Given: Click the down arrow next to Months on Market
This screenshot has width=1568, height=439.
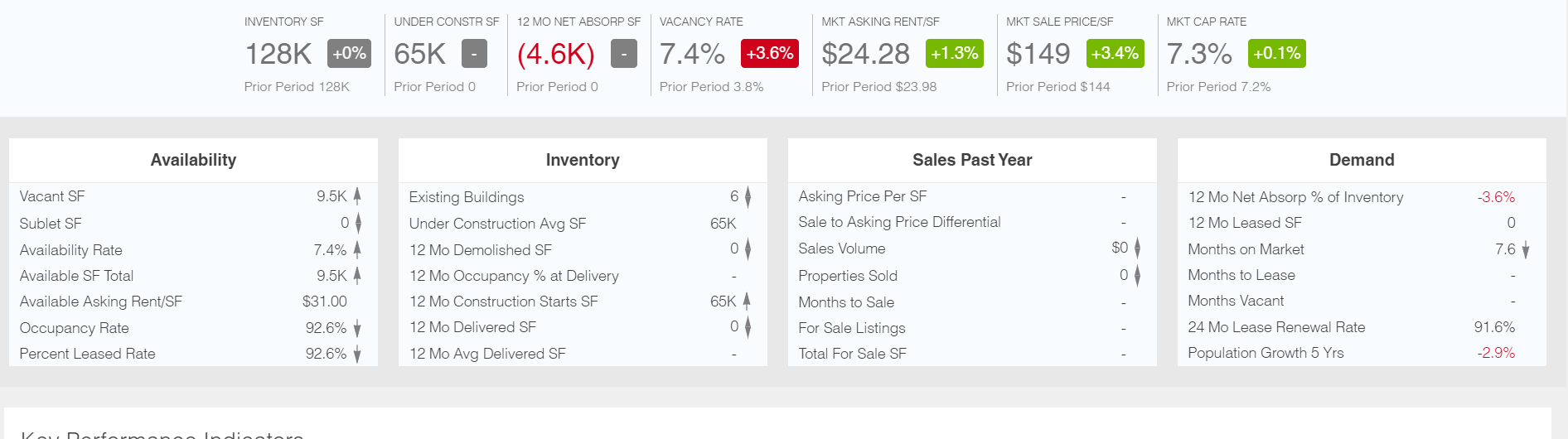Looking at the screenshot, I should tap(1526, 250).
